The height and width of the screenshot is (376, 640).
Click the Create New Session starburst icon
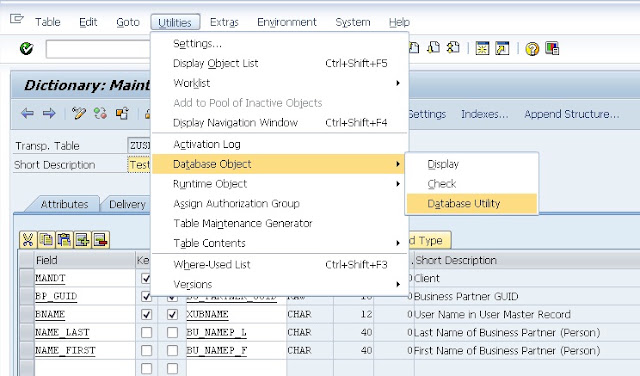482,49
